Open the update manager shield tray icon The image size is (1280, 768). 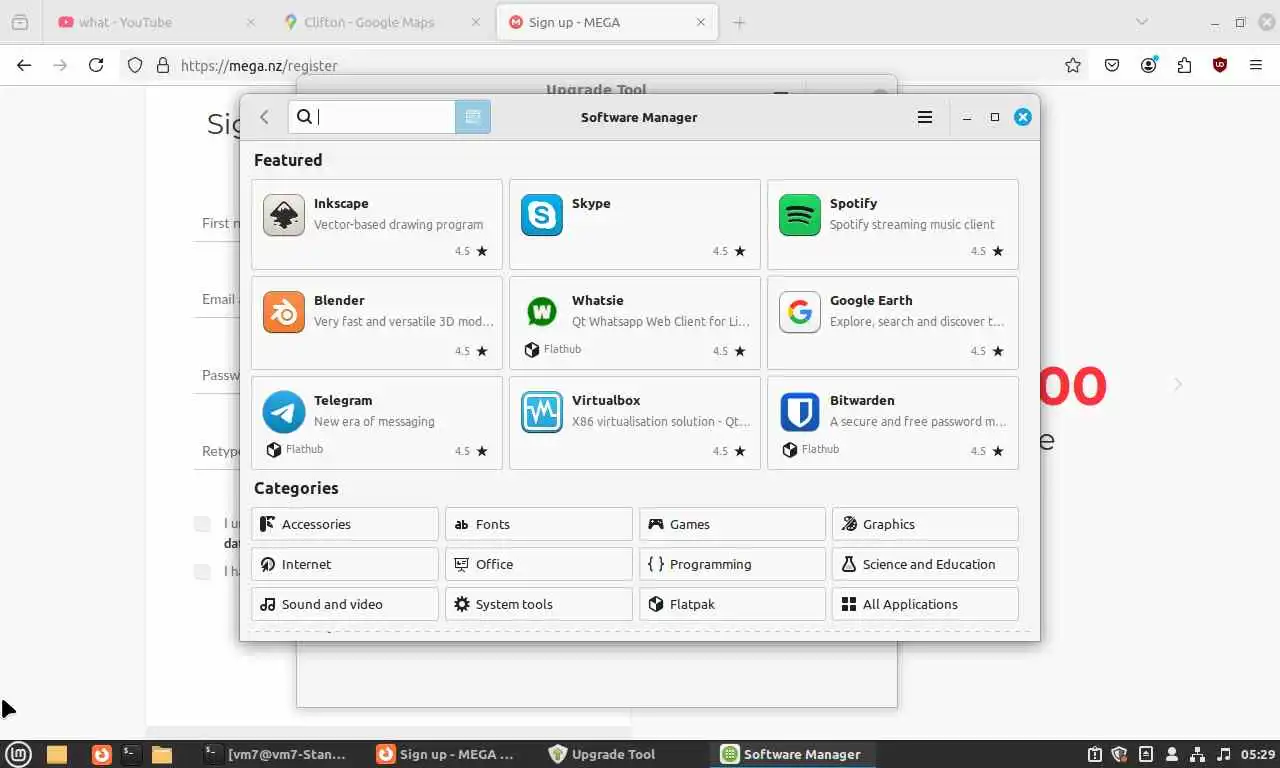tap(1120, 754)
